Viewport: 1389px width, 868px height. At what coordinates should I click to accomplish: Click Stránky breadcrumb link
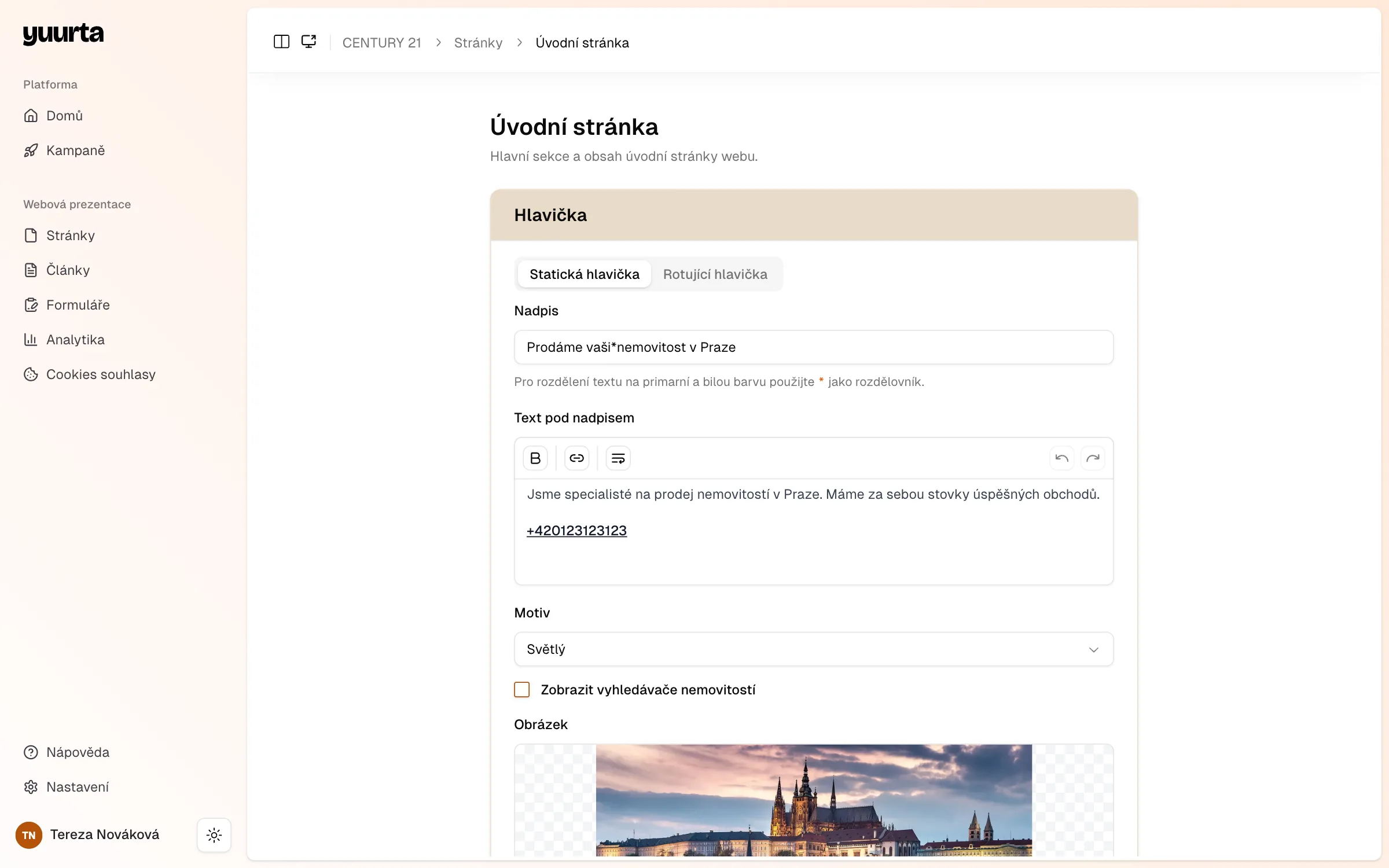click(x=478, y=43)
